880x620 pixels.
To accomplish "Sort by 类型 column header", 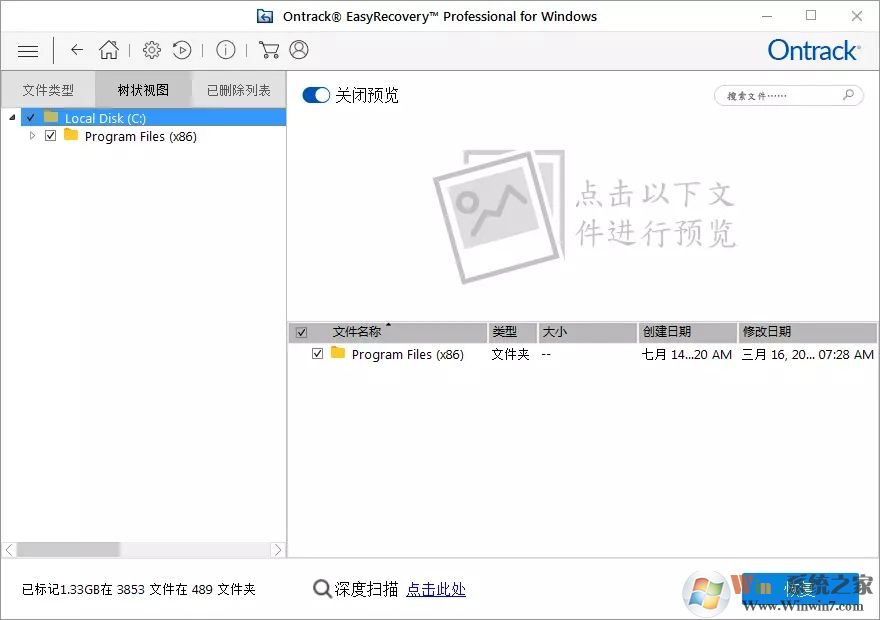I will [x=512, y=332].
